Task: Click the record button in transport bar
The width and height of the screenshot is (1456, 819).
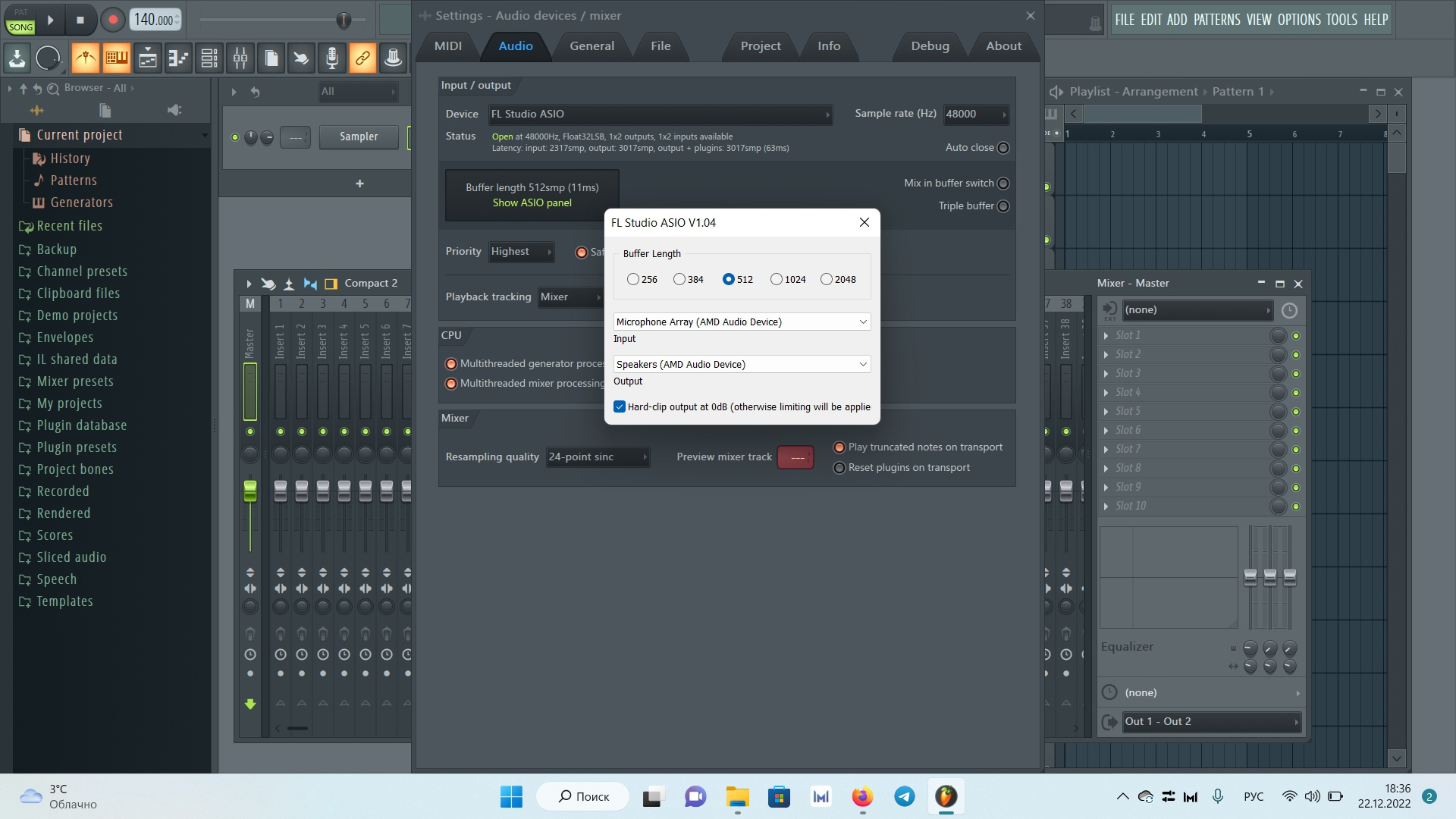Action: [x=113, y=19]
